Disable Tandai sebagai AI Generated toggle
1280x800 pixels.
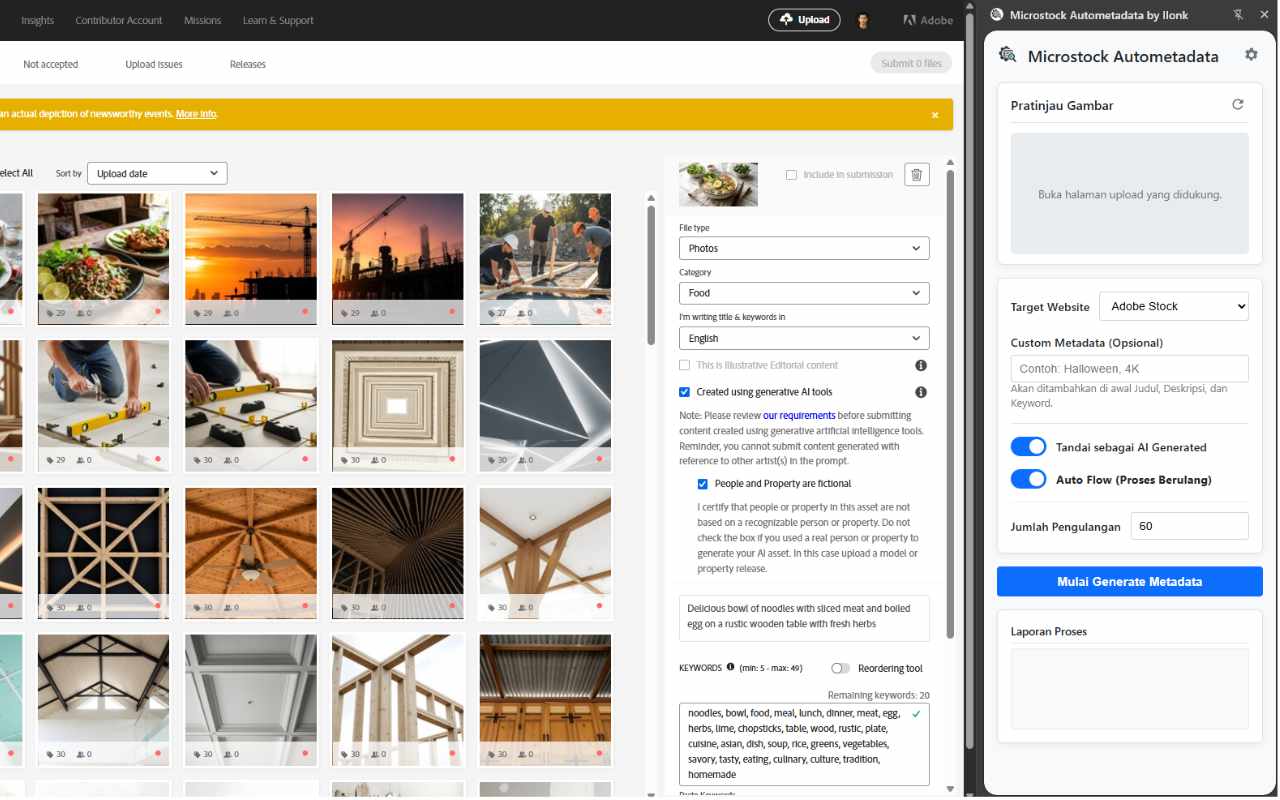(1028, 447)
